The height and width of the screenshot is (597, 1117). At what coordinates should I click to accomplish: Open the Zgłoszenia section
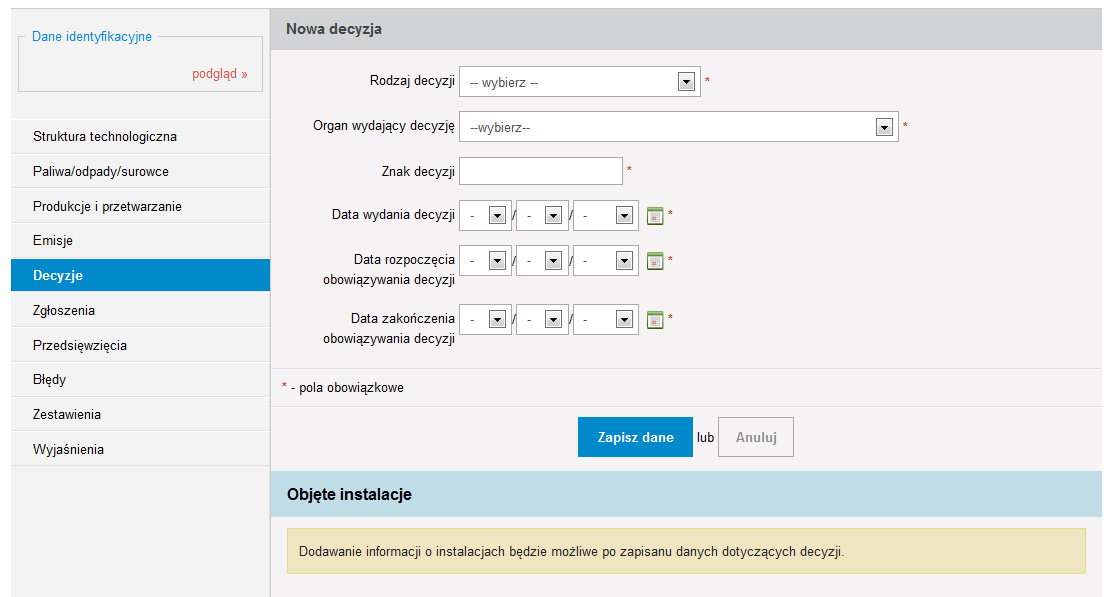(140, 311)
